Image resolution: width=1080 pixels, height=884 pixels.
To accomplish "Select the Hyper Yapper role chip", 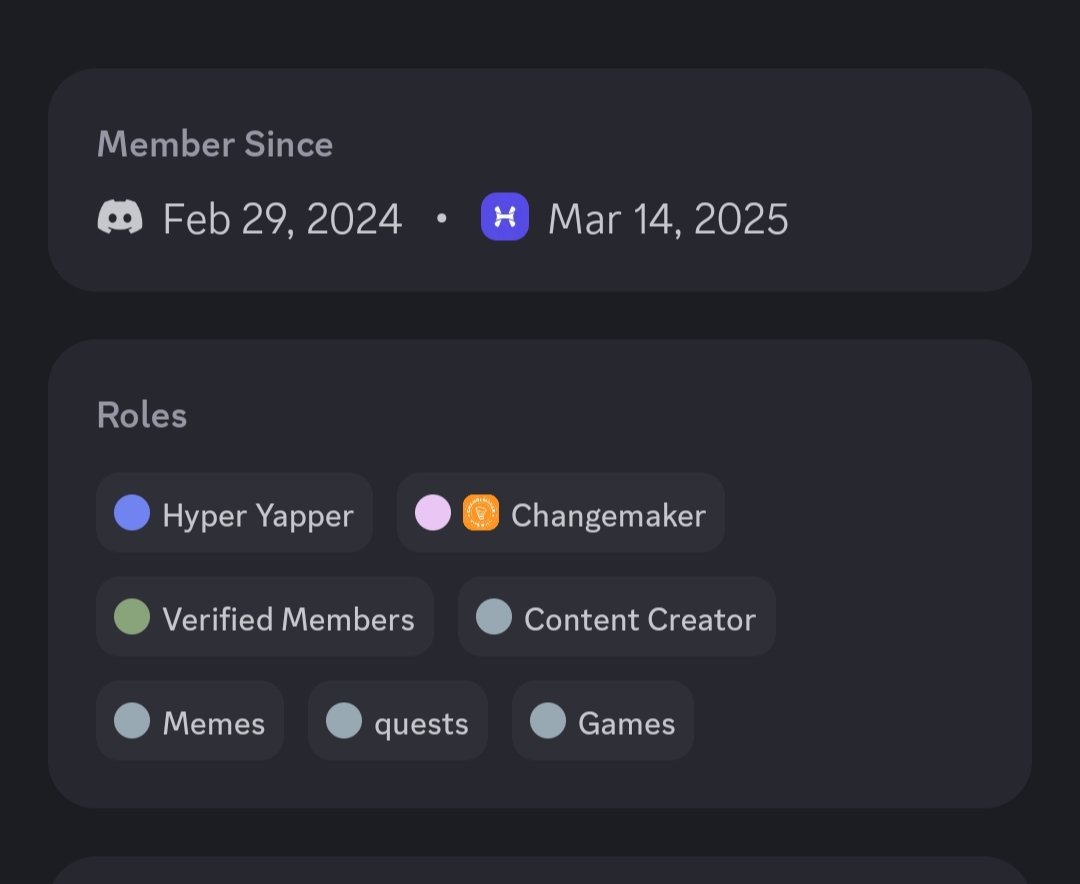I will click(x=235, y=513).
